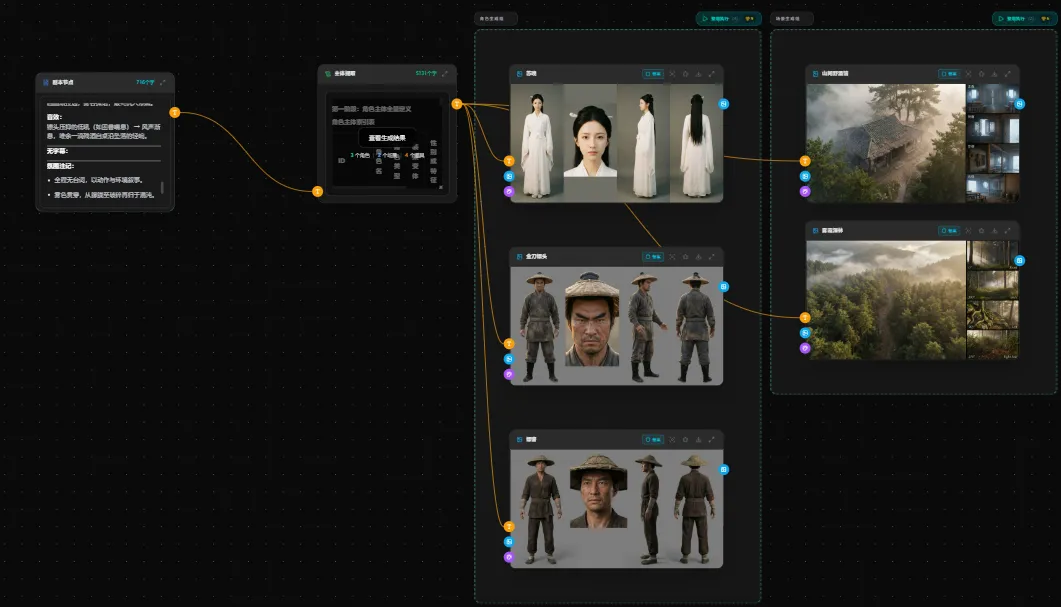This screenshot has height=607, width=1061.
Task: Click the misty forest node's purple port
Action: click(805, 348)
